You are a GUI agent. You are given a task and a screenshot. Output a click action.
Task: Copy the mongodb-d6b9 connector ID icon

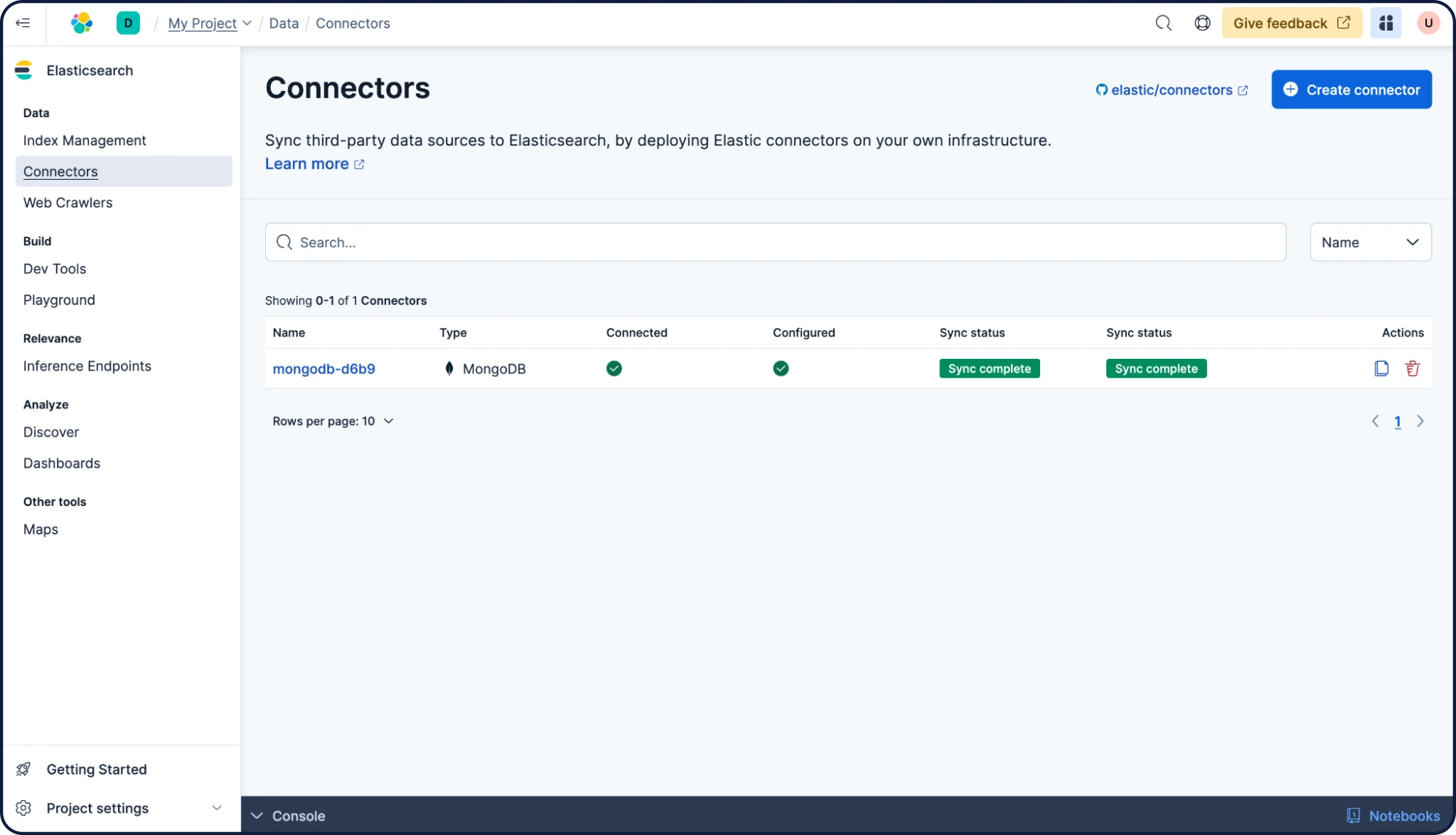1381,368
